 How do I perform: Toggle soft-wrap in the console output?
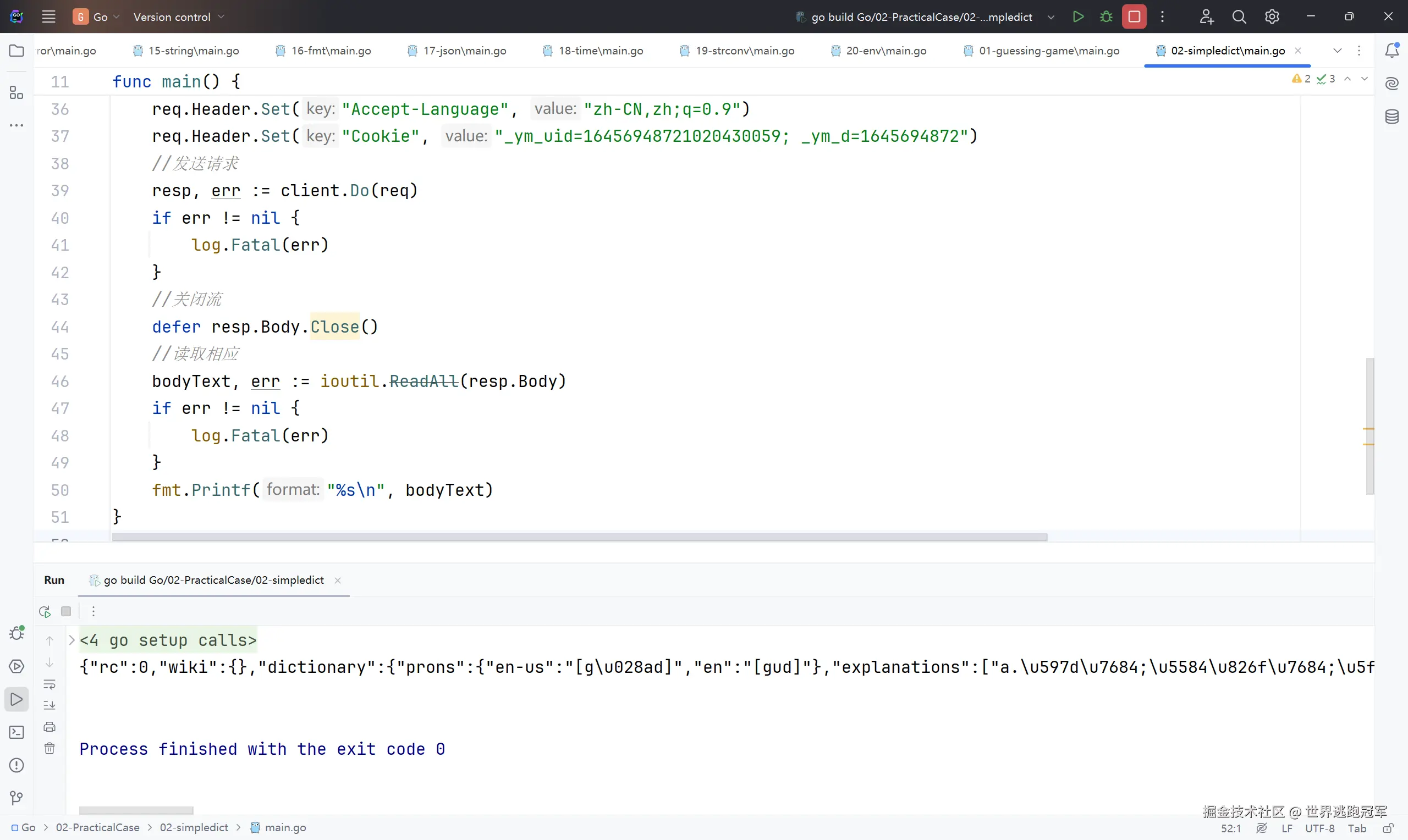coord(50,684)
